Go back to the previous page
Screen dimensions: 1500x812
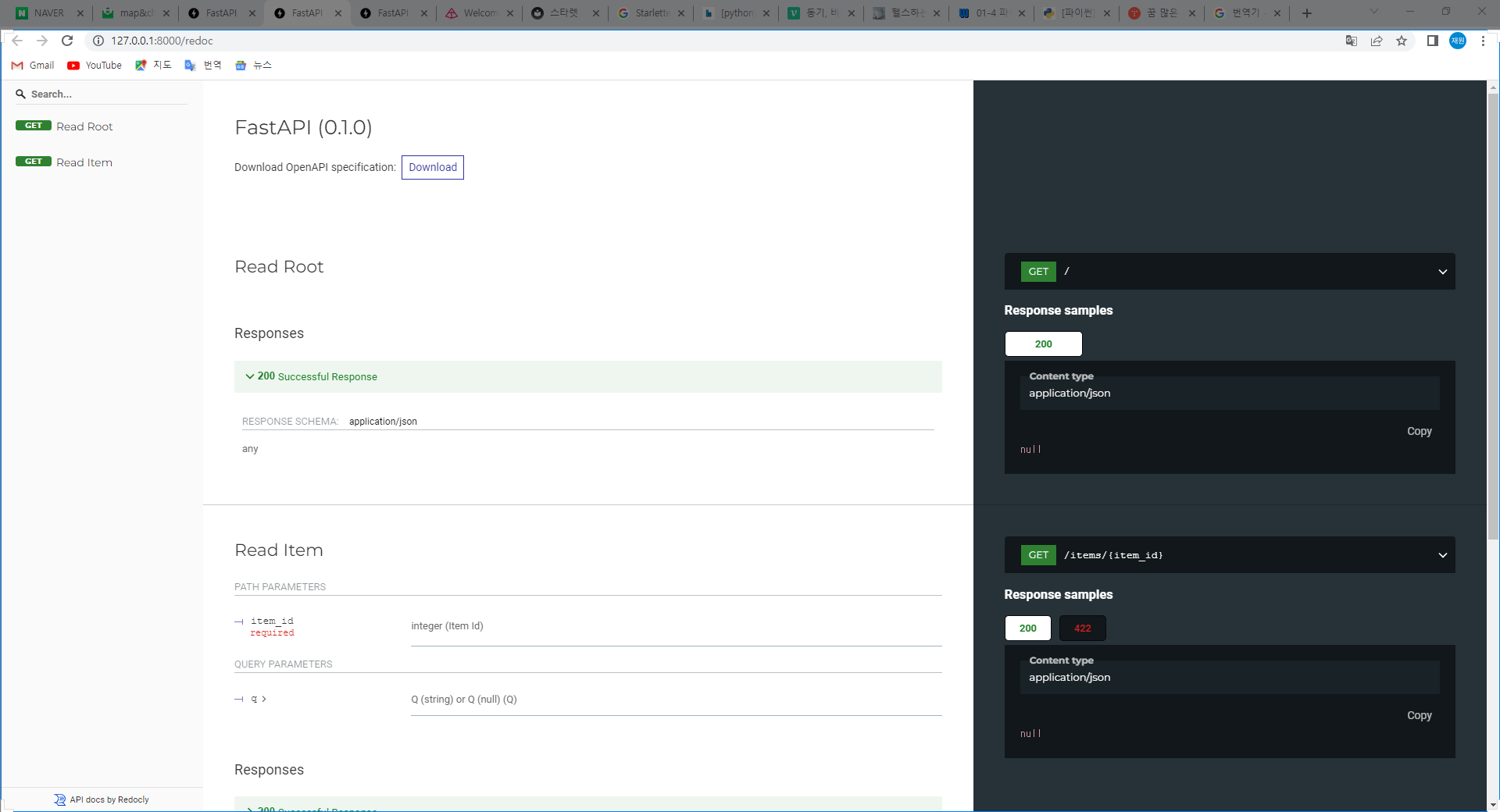(17, 41)
